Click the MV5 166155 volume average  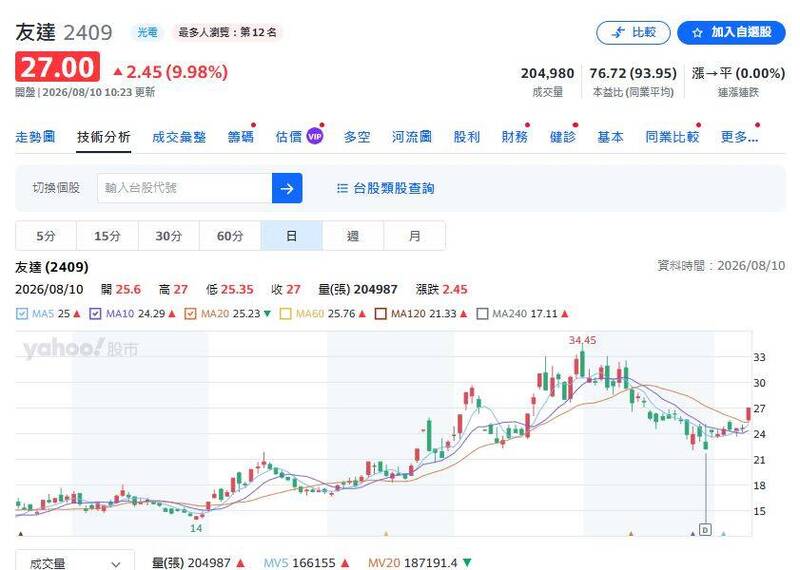(306, 563)
